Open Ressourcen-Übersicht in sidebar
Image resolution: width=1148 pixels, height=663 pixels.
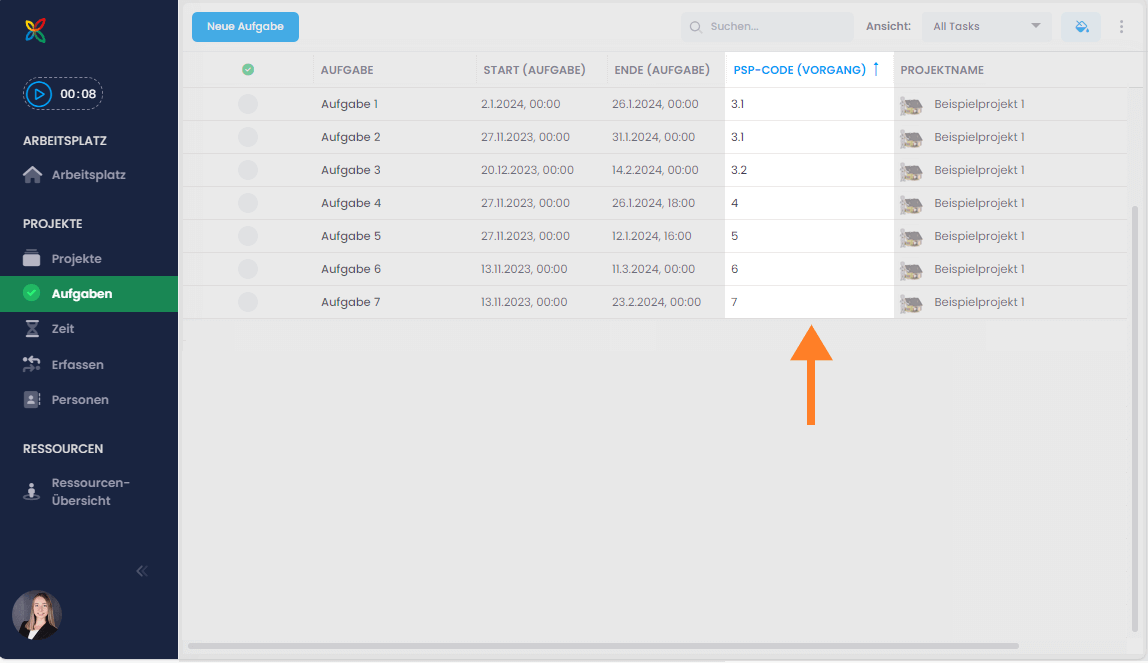click(x=89, y=491)
